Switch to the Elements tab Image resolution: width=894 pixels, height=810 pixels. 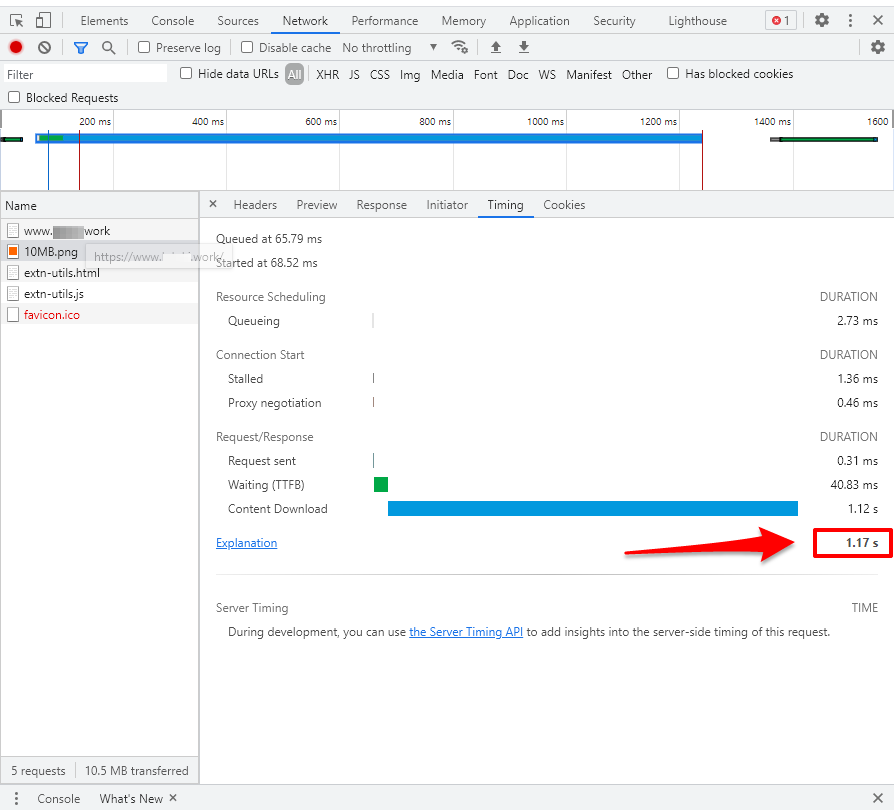(x=104, y=21)
